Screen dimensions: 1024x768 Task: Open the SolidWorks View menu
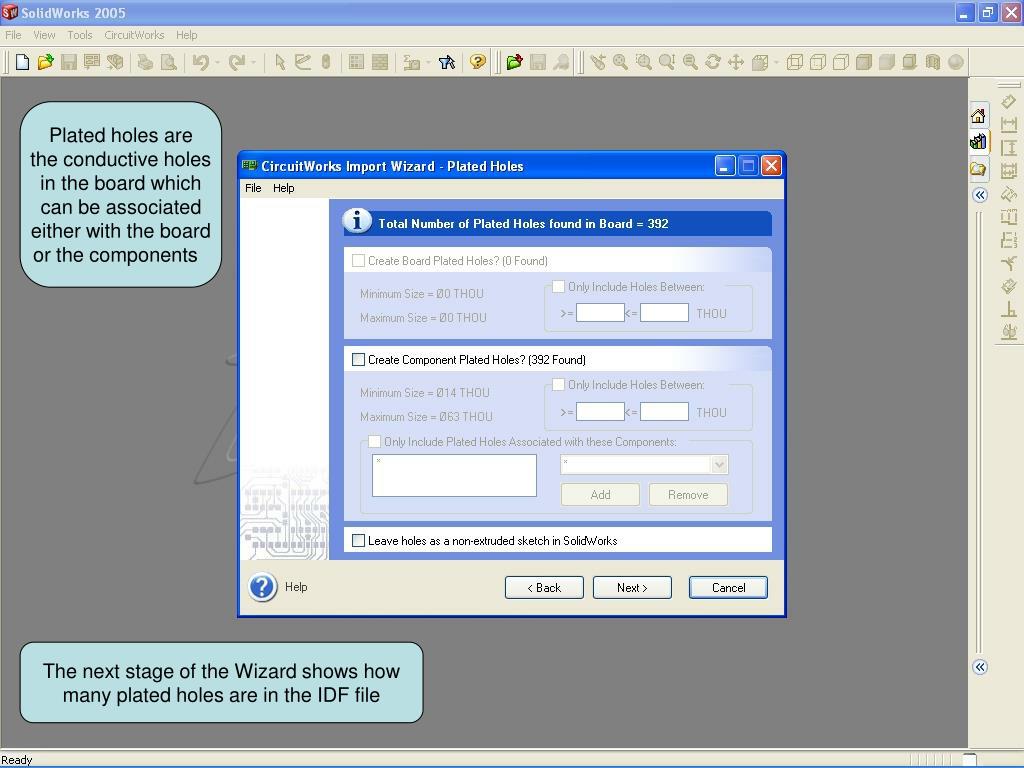tap(44, 35)
